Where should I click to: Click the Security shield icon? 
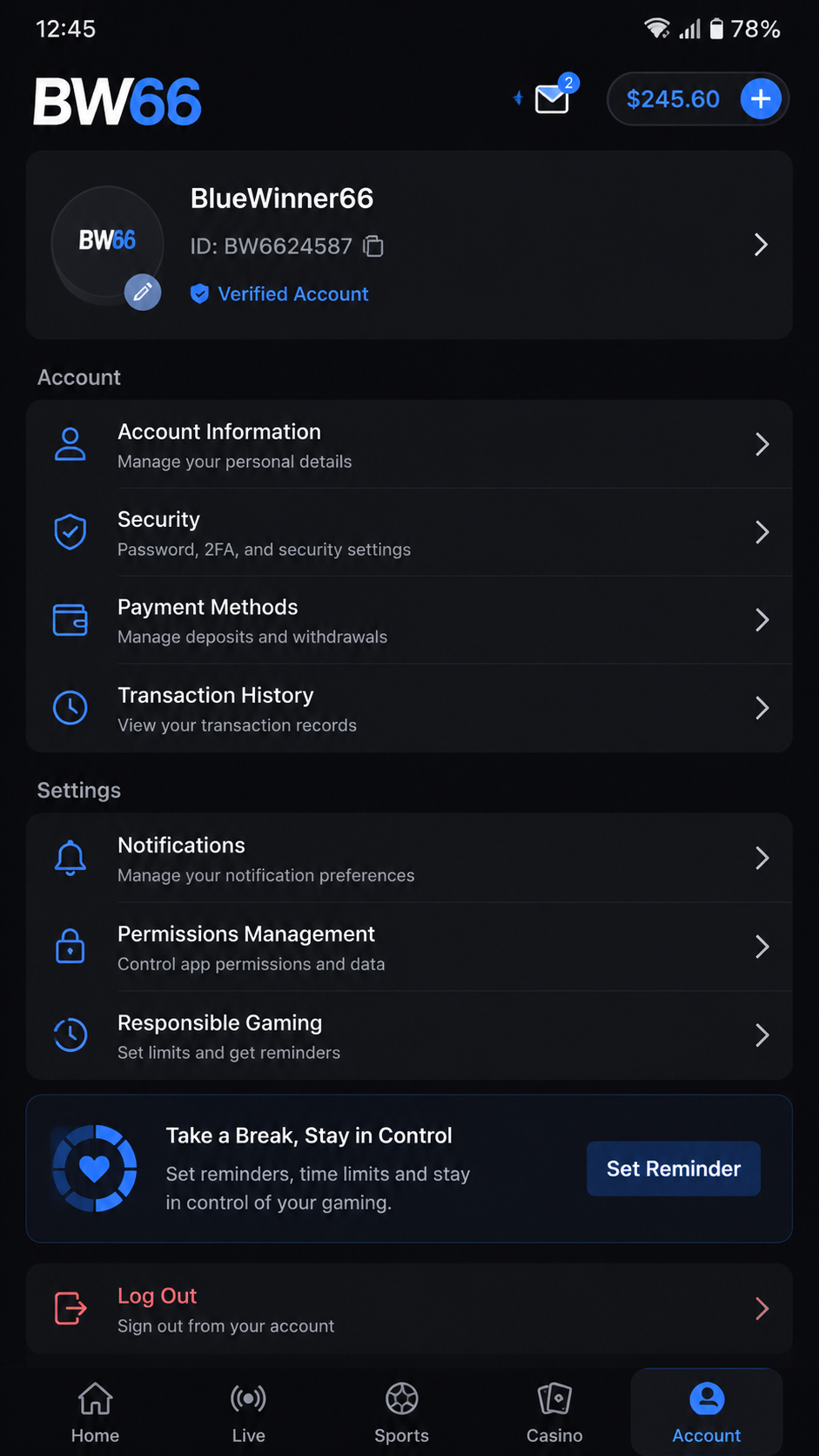(70, 532)
